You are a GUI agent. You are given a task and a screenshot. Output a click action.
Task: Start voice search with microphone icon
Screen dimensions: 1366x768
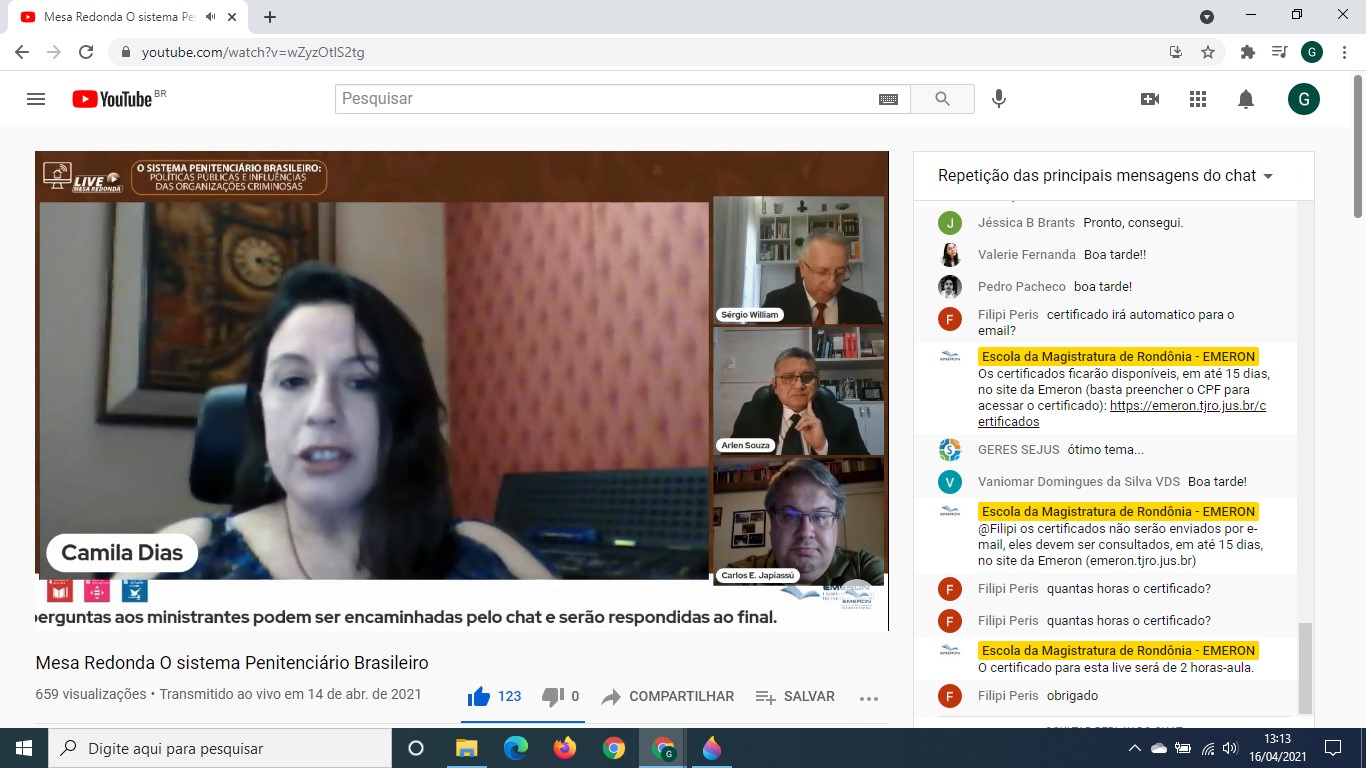pyautogui.click(x=998, y=99)
